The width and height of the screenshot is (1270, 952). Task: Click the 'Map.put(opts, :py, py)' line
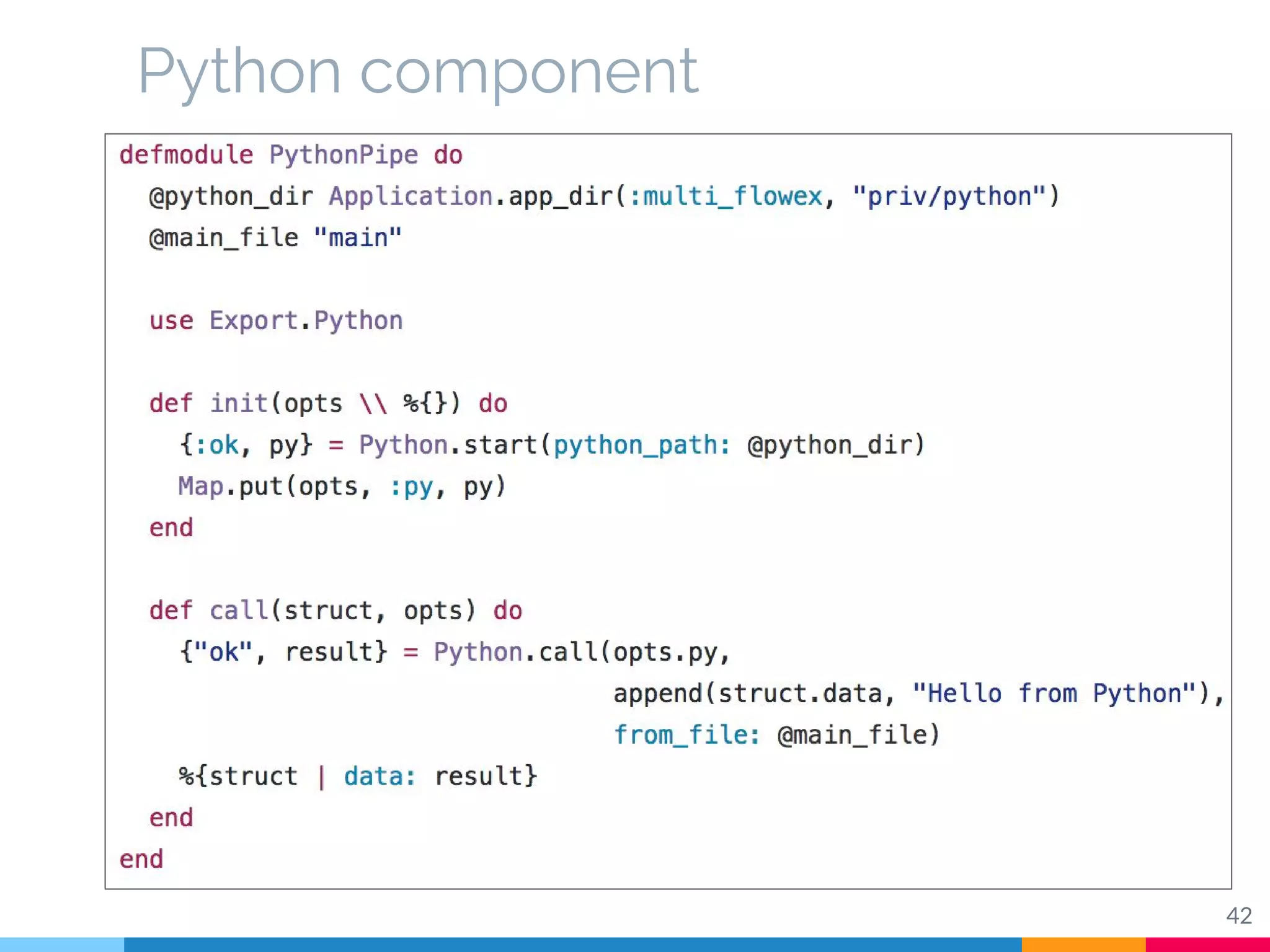[342, 487]
